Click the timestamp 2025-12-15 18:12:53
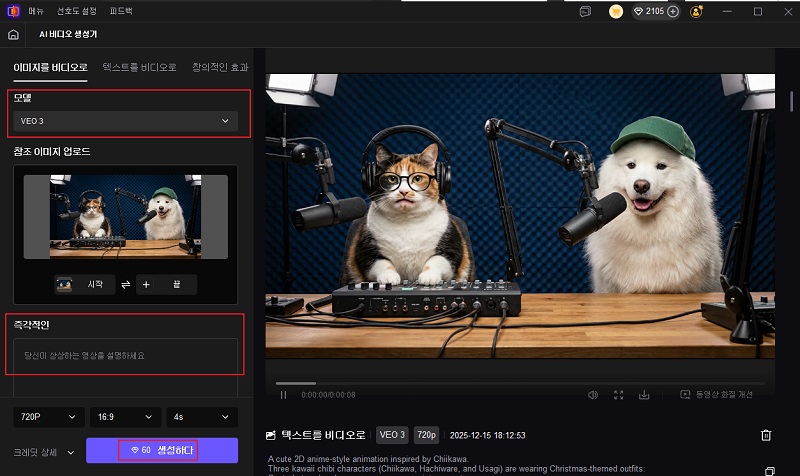The height and width of the screenshot is (476, 800). pos(487,435)
